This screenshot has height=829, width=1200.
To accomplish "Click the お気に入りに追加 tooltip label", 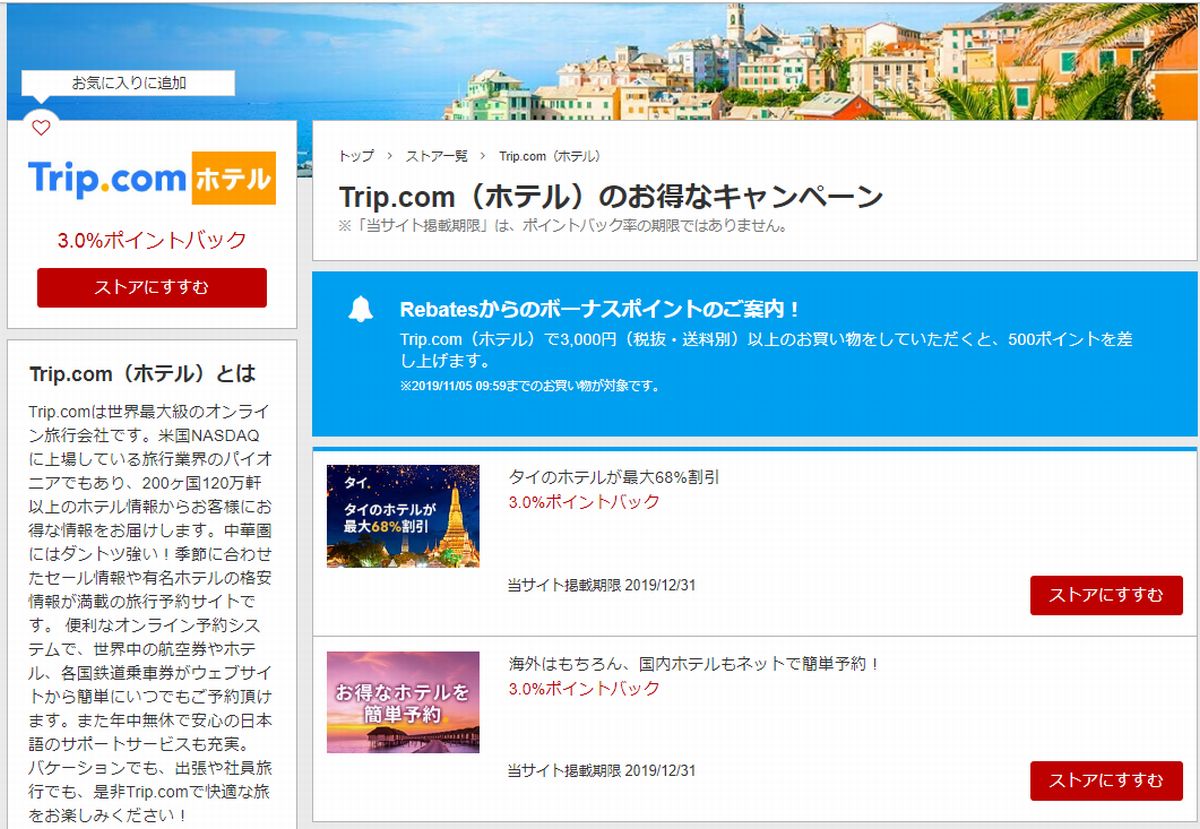I will (128, 83).
